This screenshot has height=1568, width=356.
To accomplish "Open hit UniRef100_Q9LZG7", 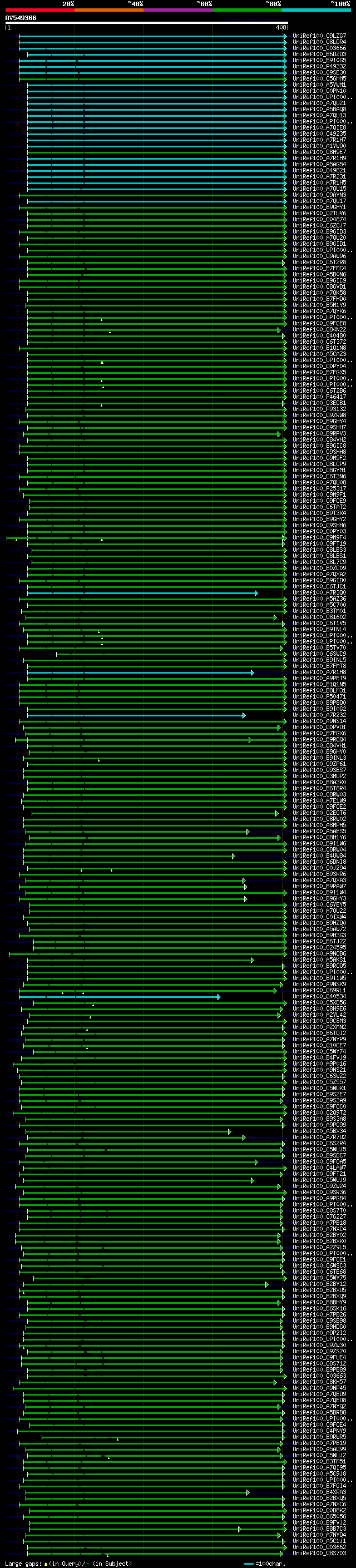I will [319, 36].
